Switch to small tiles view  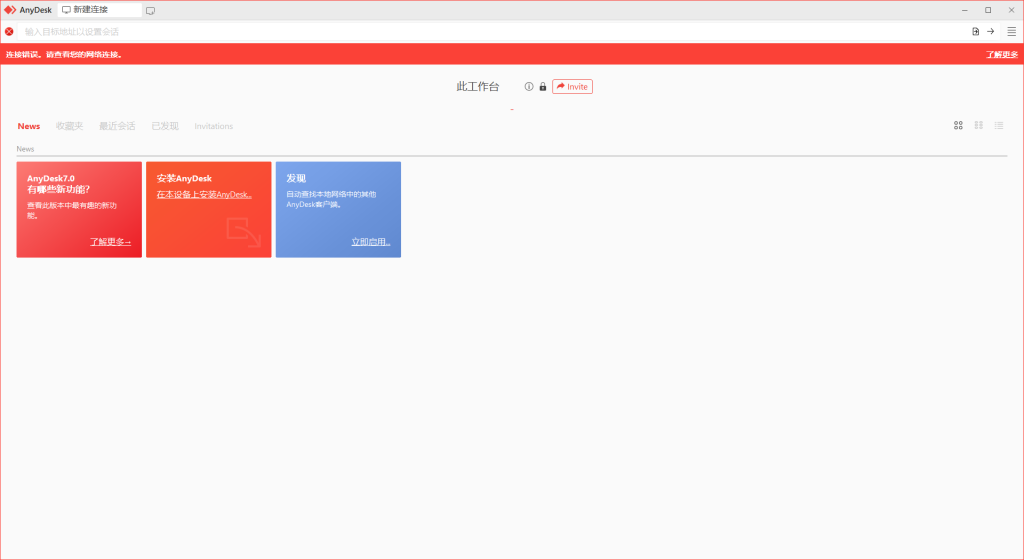click(978, 125)
